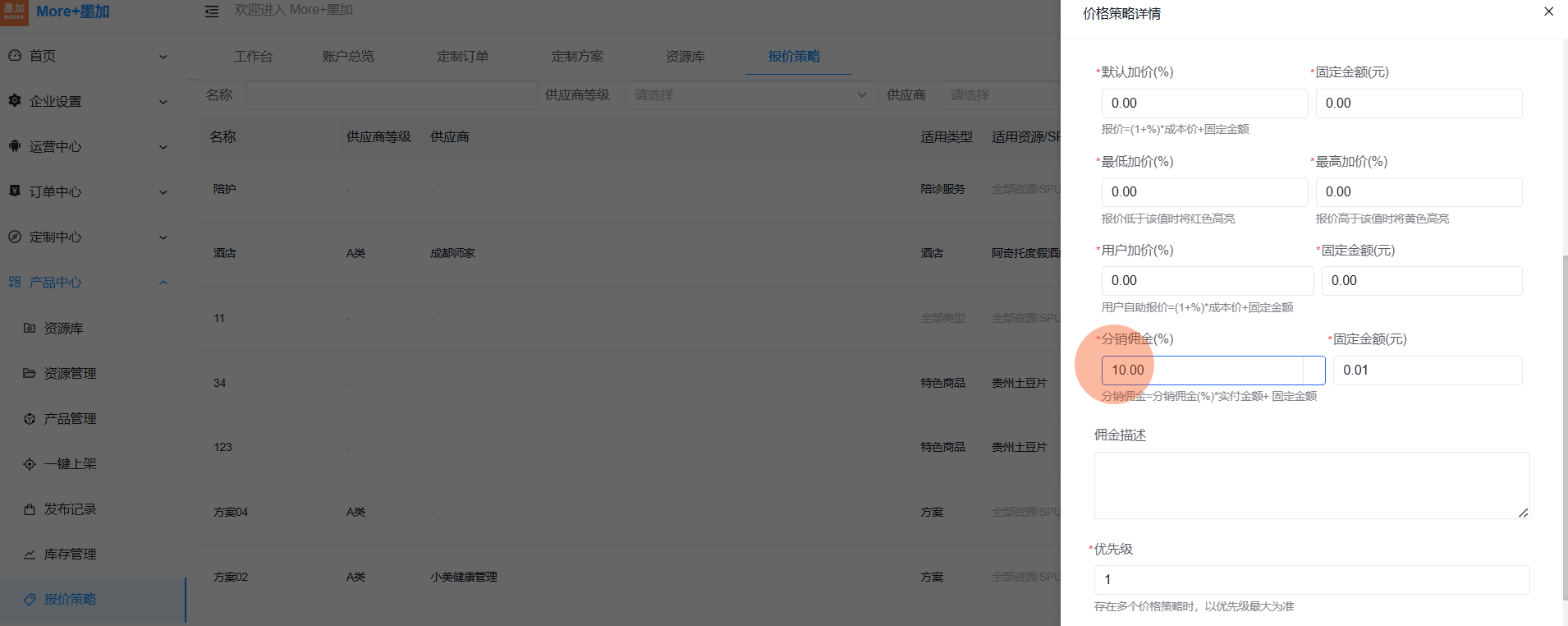Open the 供应商等级 dropdown

(747, 95)
